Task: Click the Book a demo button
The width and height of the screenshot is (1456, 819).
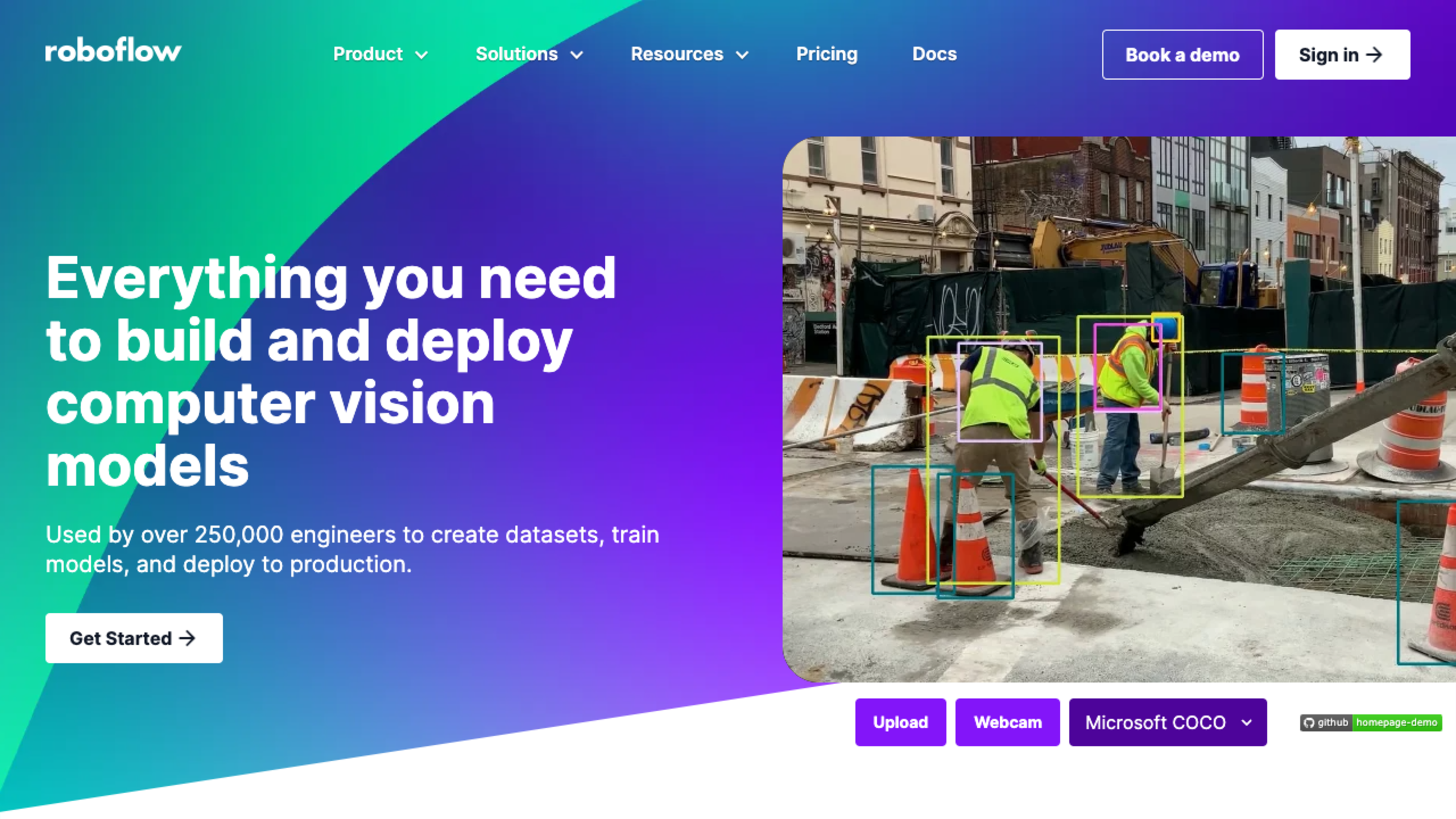Action: point(1183,54)
